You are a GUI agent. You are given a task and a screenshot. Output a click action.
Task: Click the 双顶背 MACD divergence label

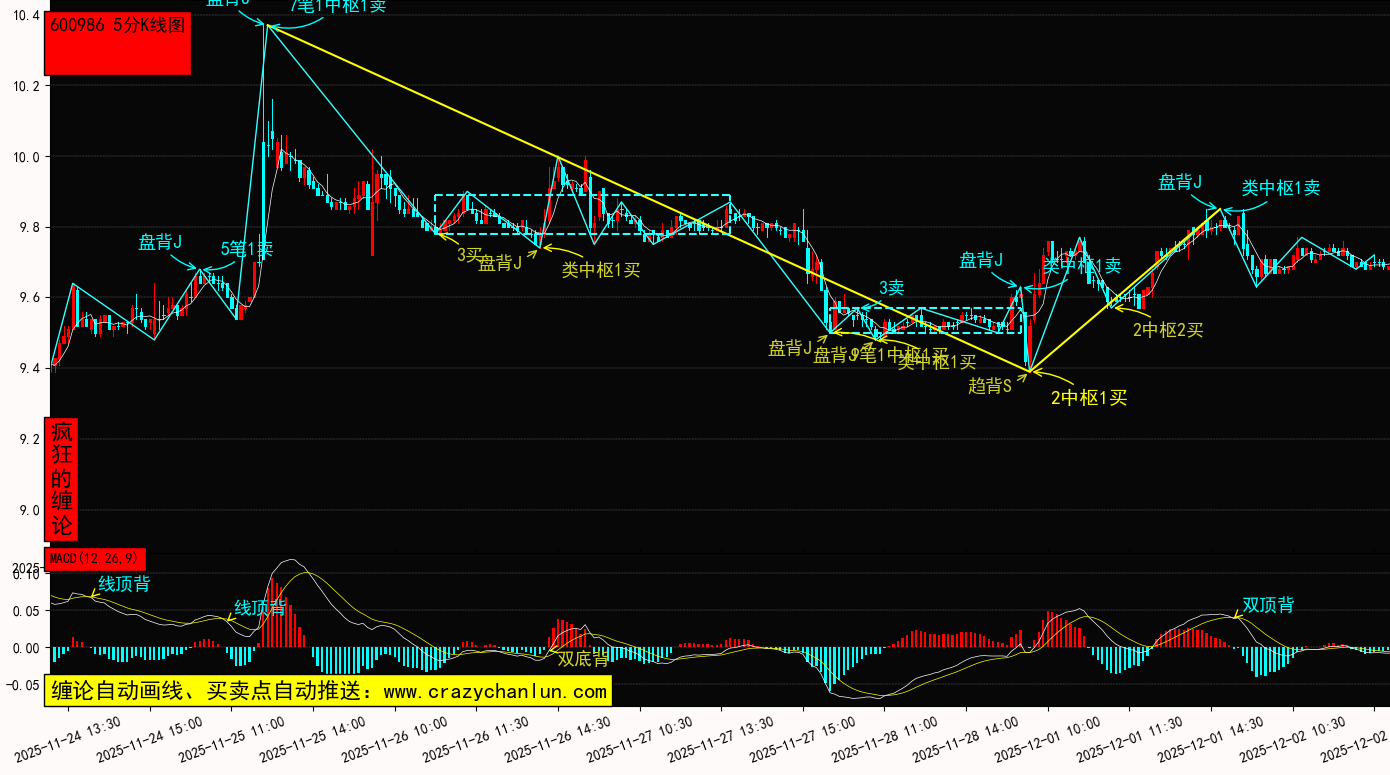pos(1268,605)
